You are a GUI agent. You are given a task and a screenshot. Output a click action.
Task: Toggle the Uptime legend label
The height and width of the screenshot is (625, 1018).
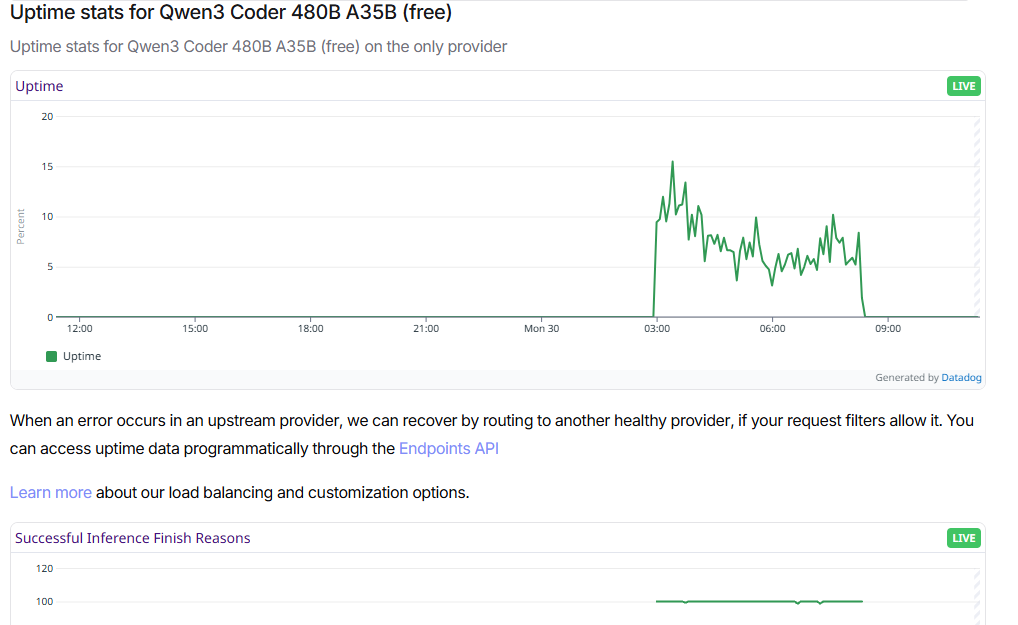coord(82,356)
